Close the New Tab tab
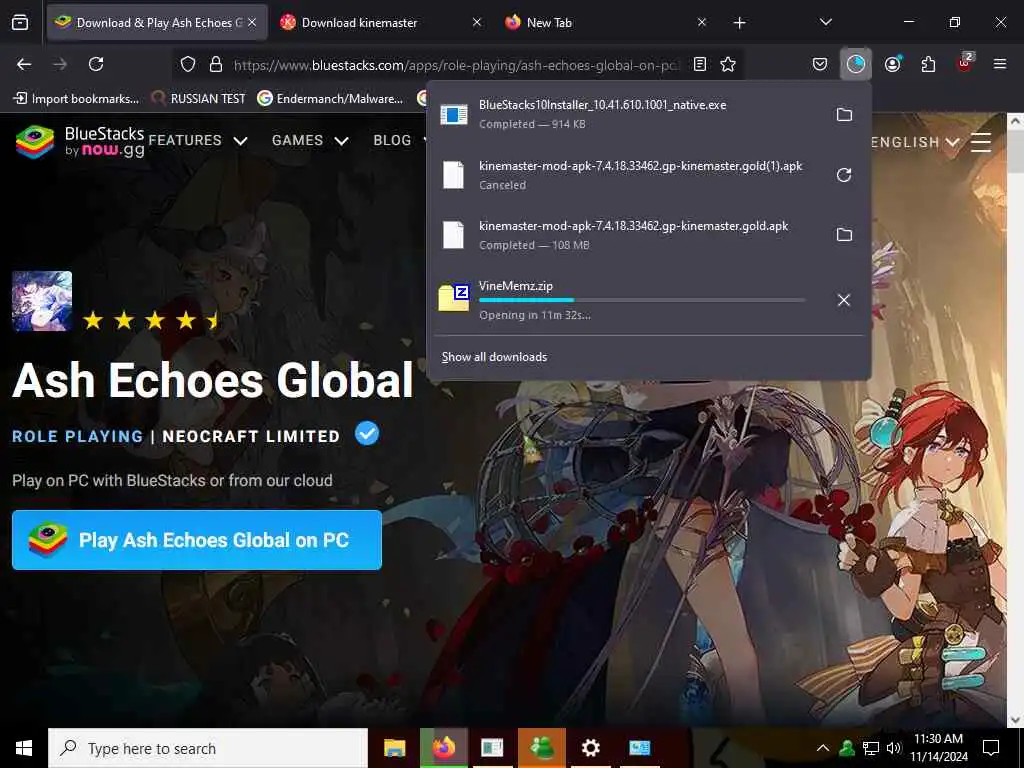 [701, 23]
